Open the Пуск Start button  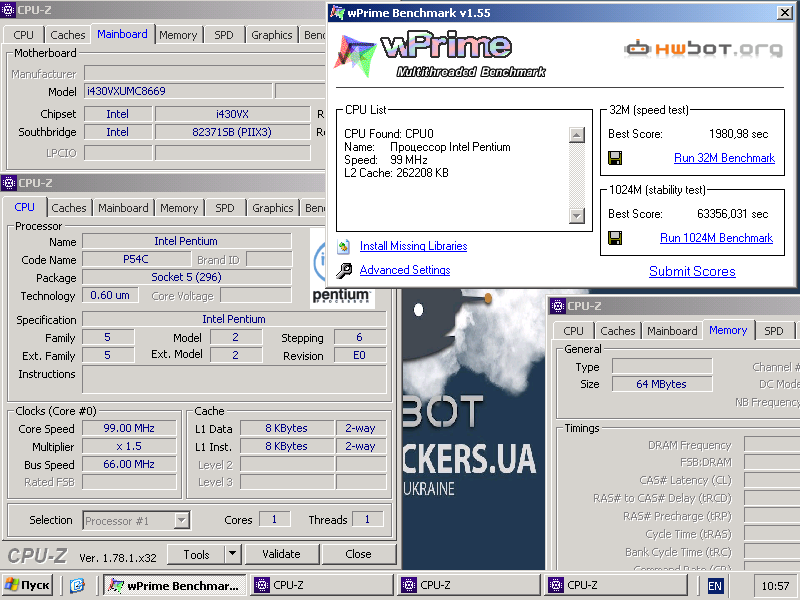(28, 585)
